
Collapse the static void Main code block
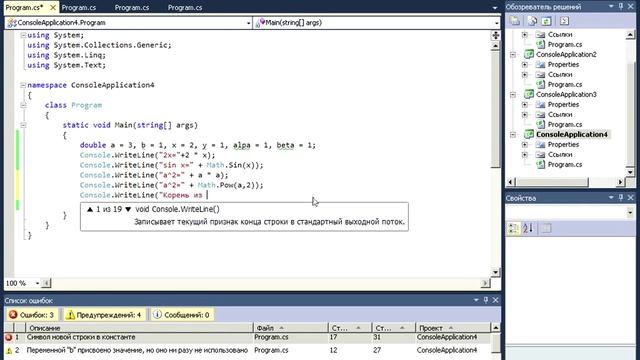coord(23,125)
